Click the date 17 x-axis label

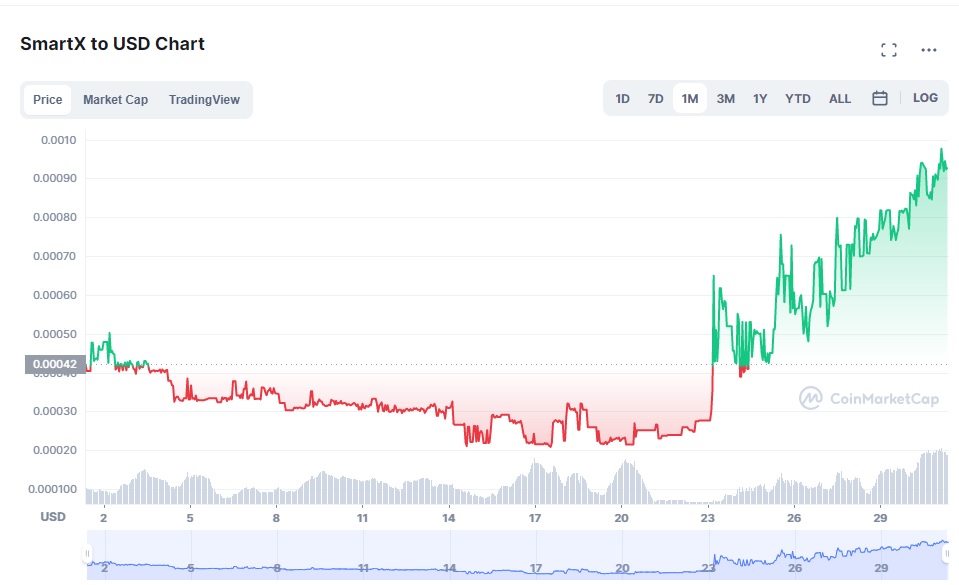535,518
